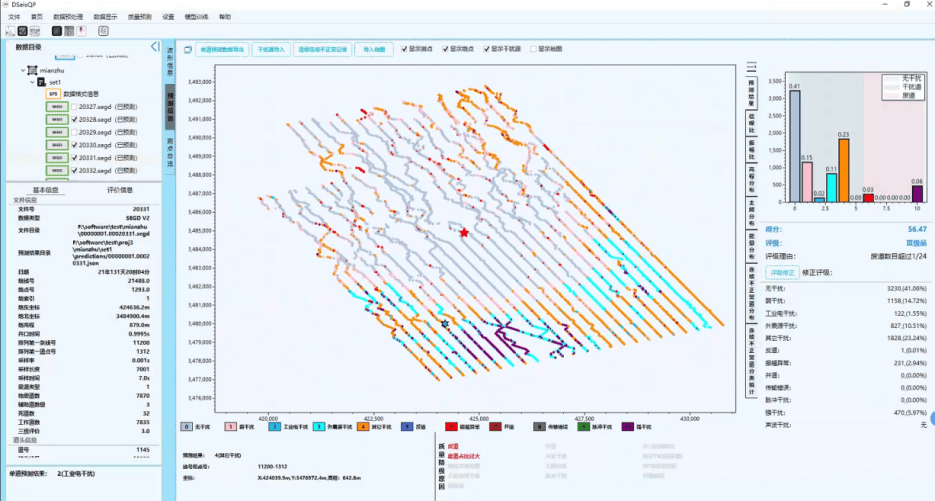Open the 质量预测 menu
The width and height of the screenshot is (935, 501).
(140, 17)
